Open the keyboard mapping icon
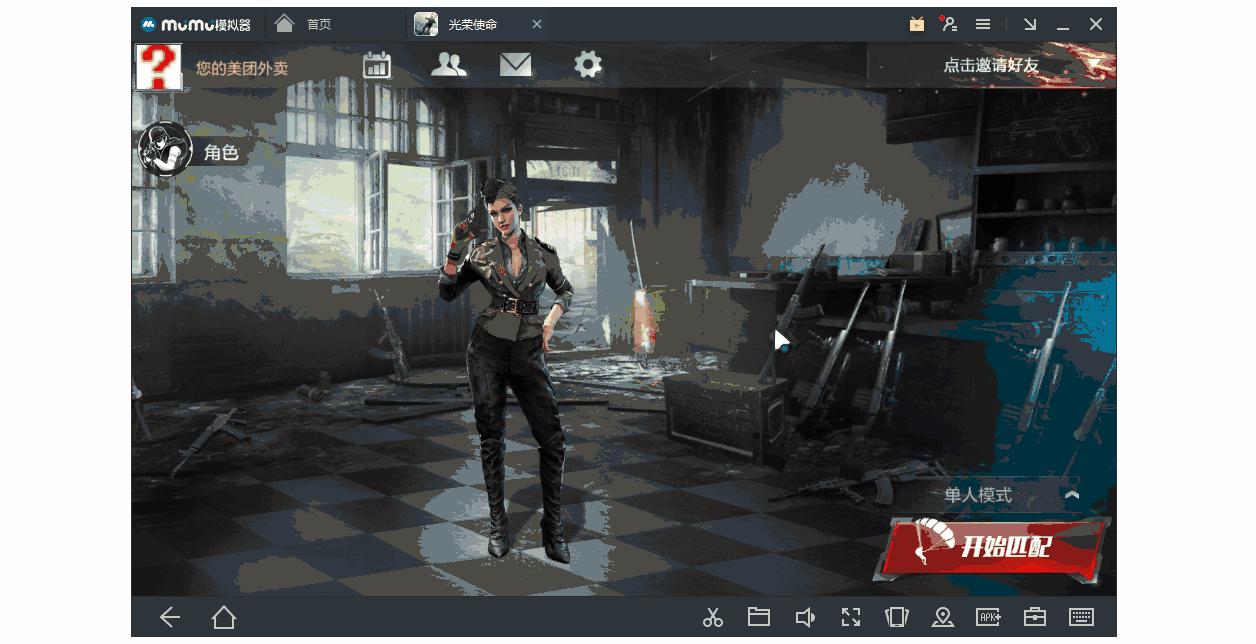 click(x=1081, y=618)
